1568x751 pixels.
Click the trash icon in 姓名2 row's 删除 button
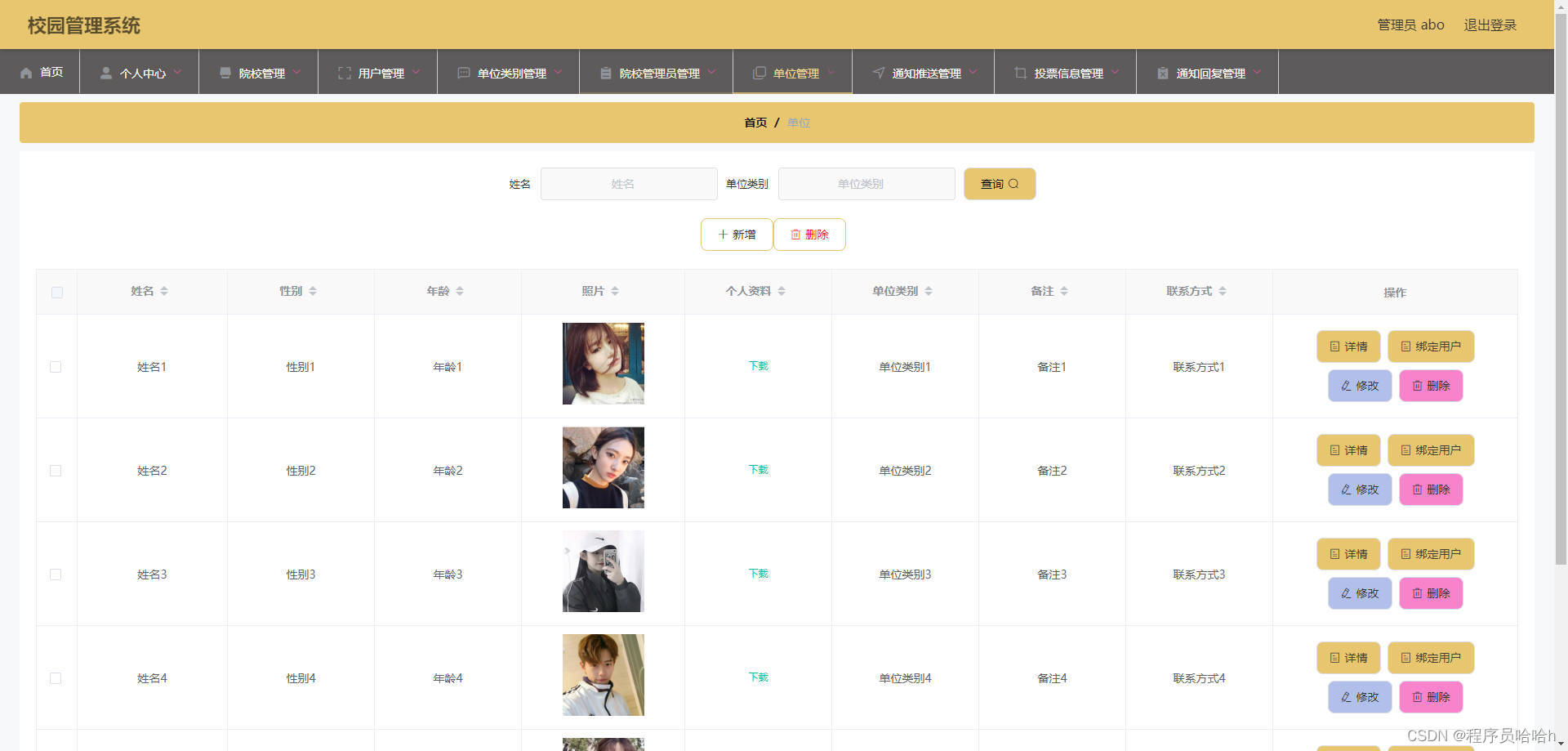point(1417,489)
